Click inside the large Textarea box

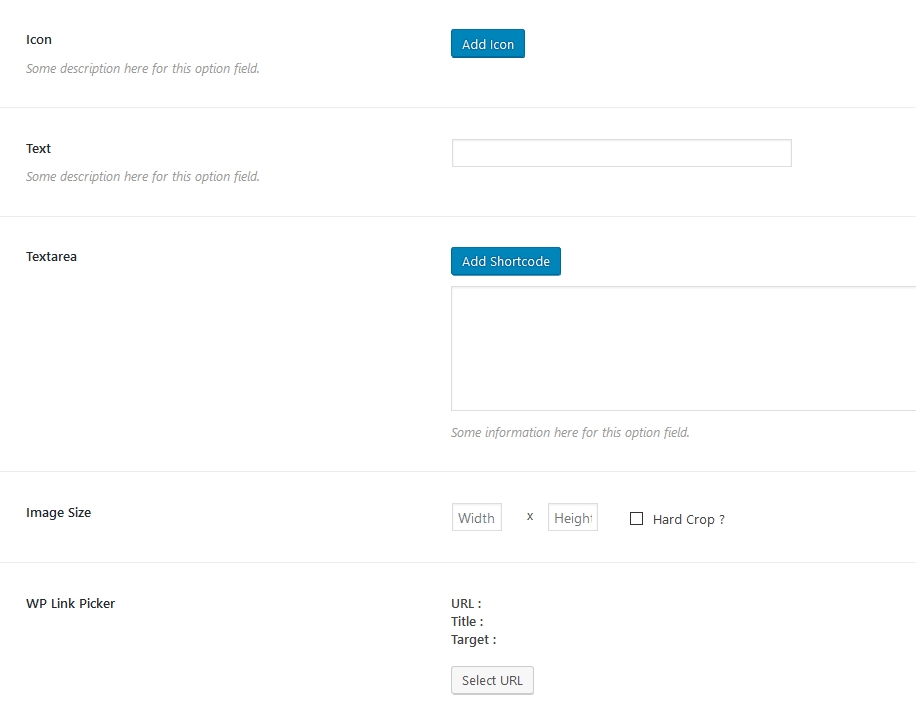(x=683, y=348)
